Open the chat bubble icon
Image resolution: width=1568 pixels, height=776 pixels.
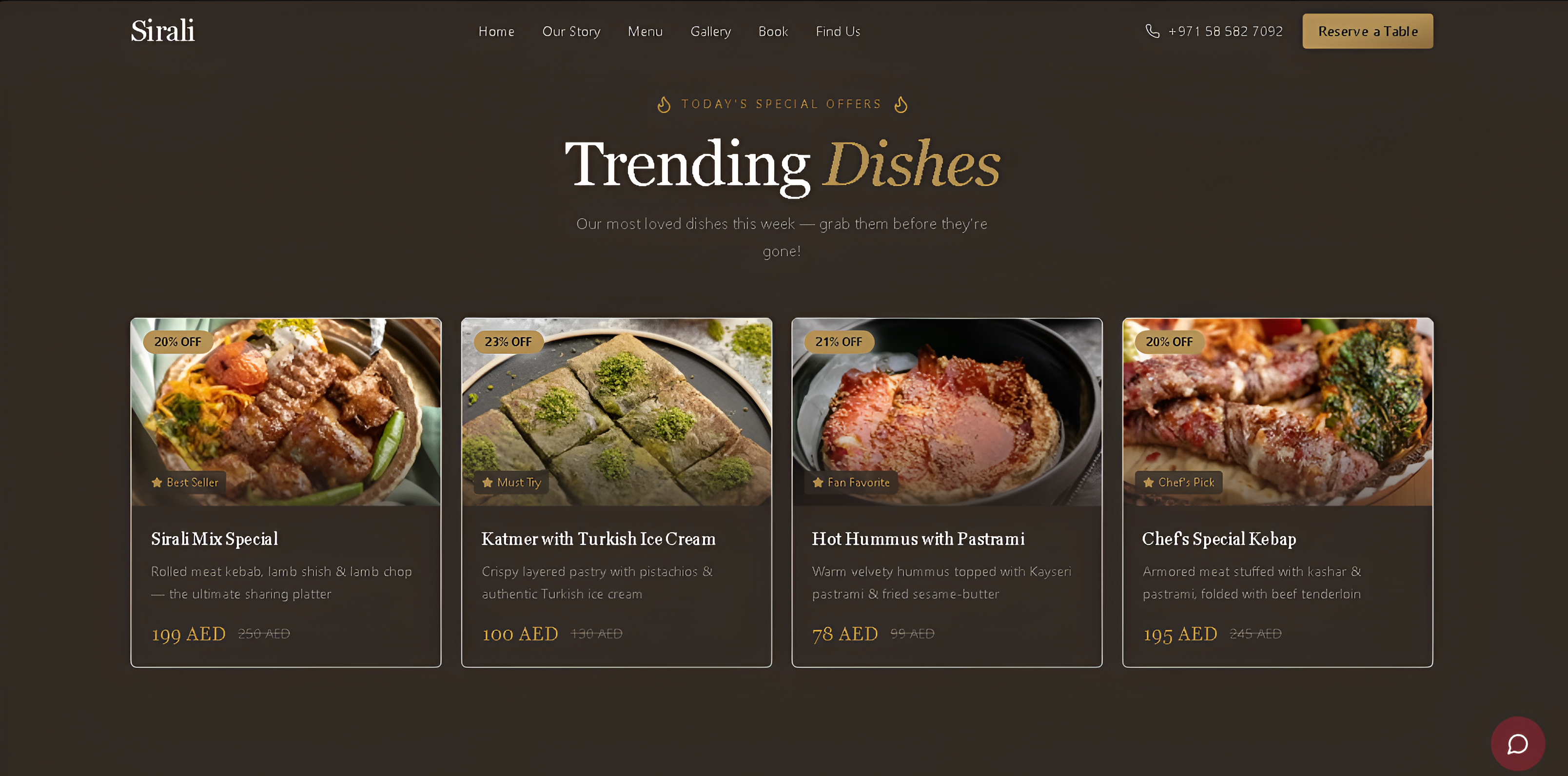tap(1517, 744)
